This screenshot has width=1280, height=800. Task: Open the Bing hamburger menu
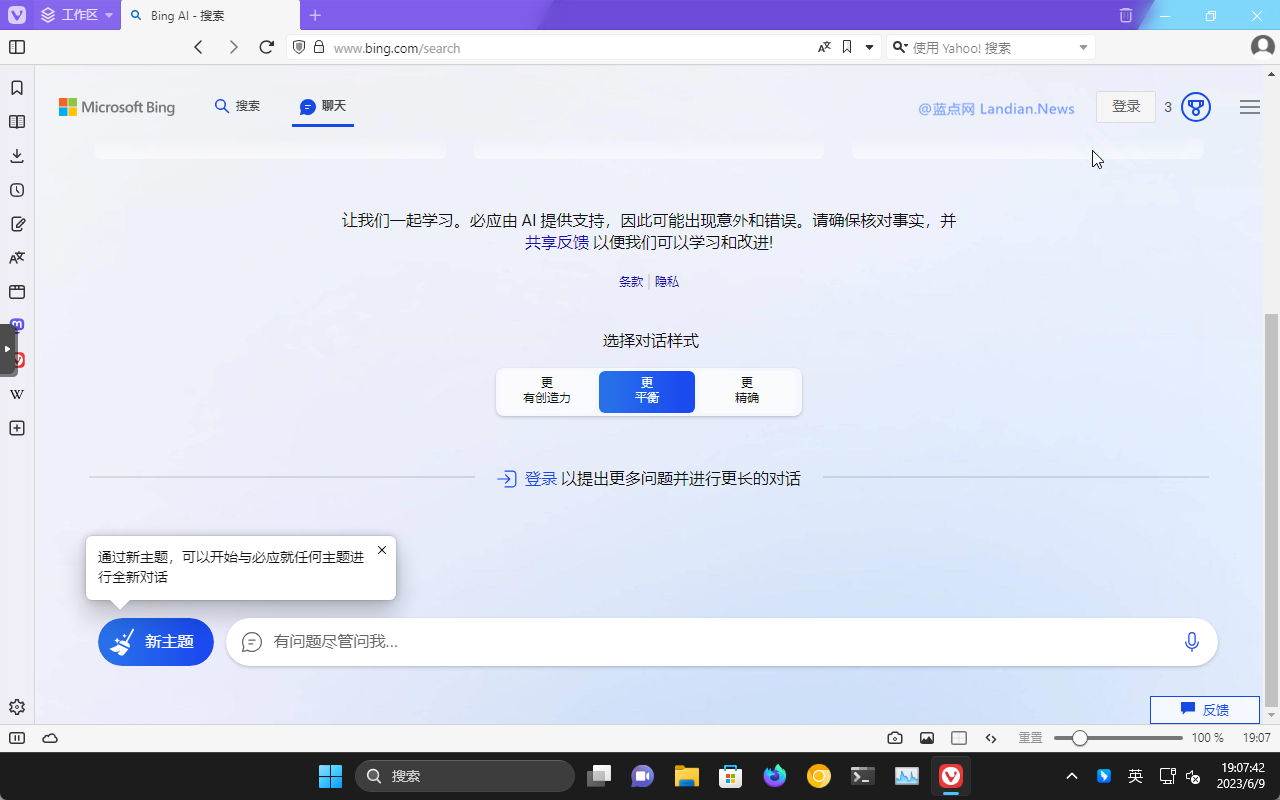(1250, 107)
